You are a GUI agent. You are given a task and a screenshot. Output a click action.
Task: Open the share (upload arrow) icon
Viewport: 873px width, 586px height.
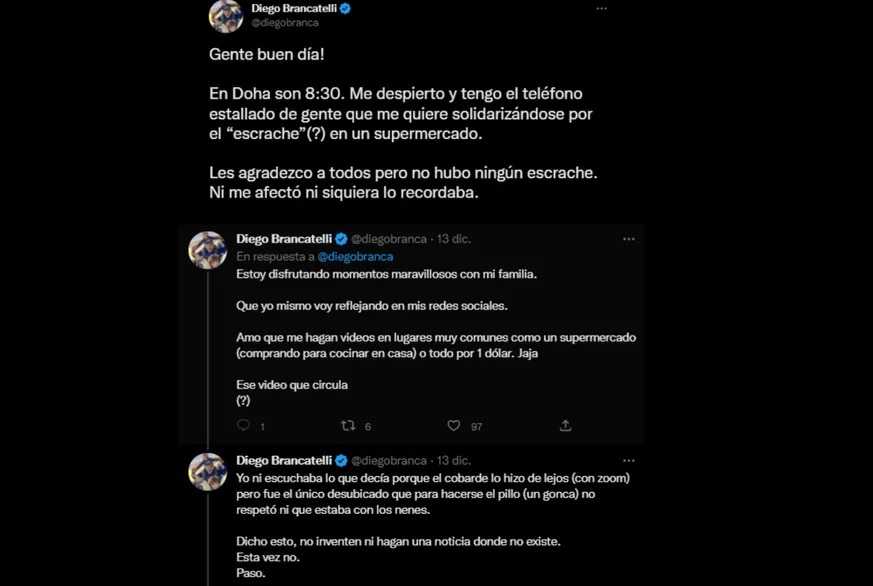565,425
